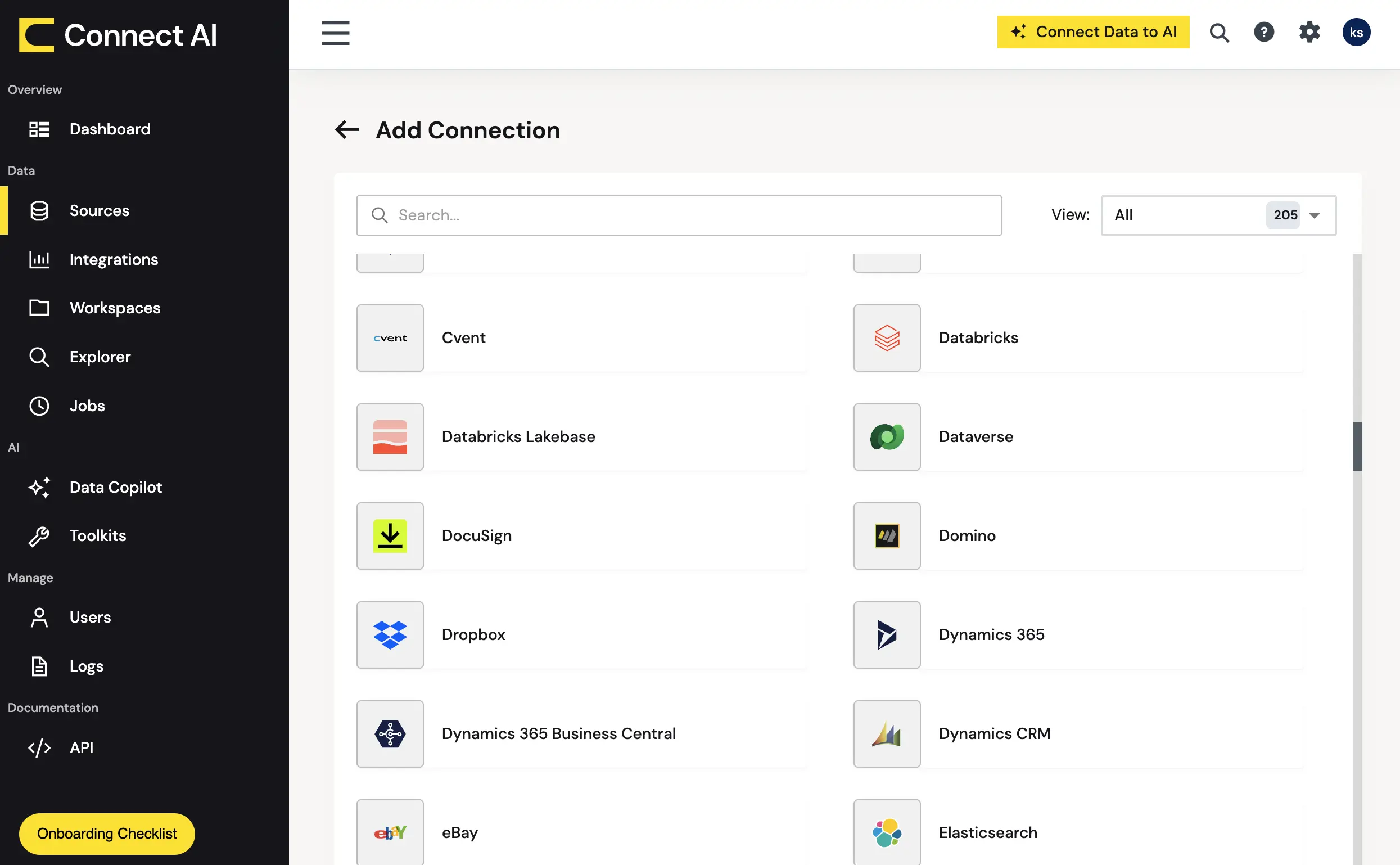Click the Data Copilot sparkle icon
The height and width of the screenshot is (865, 1400).
[39, 488]
